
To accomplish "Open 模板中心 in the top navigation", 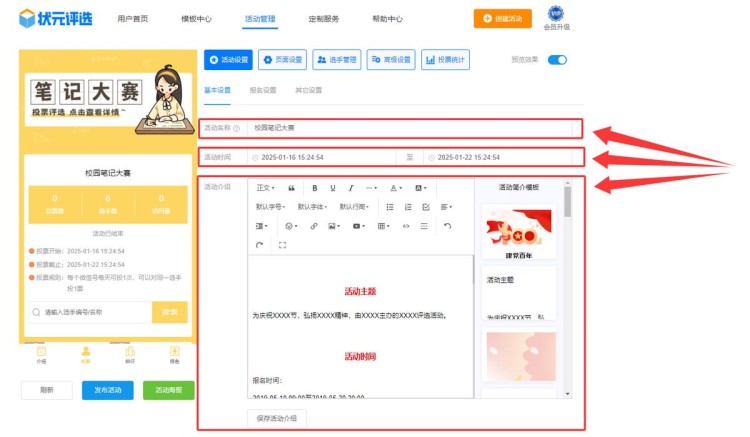I will point(196,19).
